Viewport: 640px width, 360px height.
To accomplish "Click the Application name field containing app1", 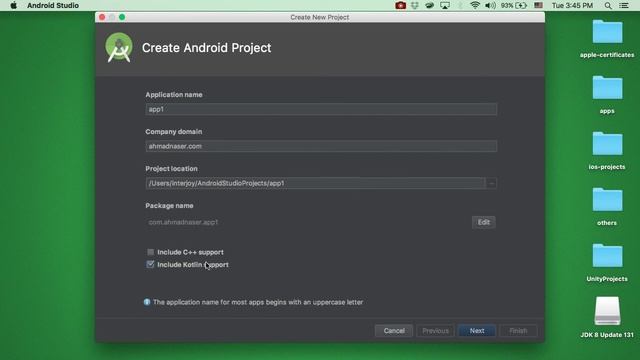I will pos(321,109).
